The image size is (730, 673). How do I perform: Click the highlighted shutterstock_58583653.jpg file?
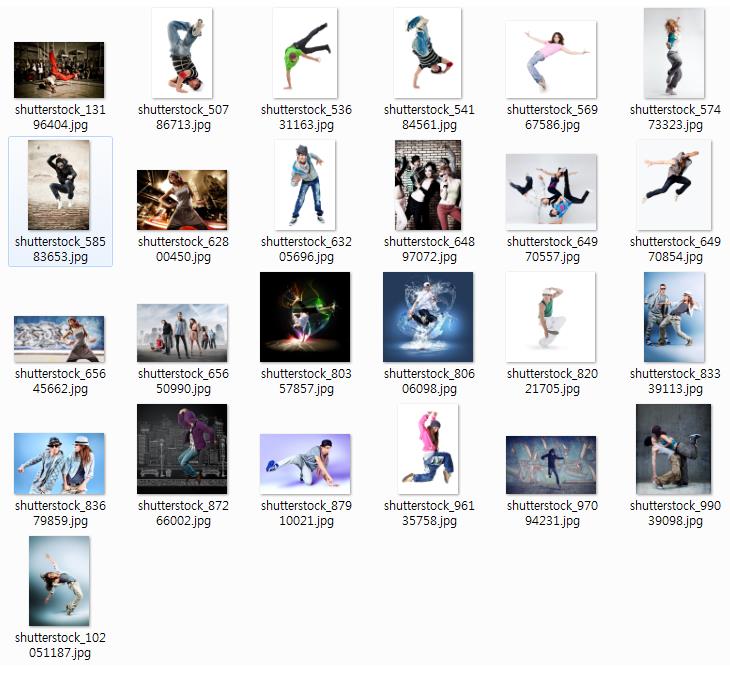click(59, 185)
